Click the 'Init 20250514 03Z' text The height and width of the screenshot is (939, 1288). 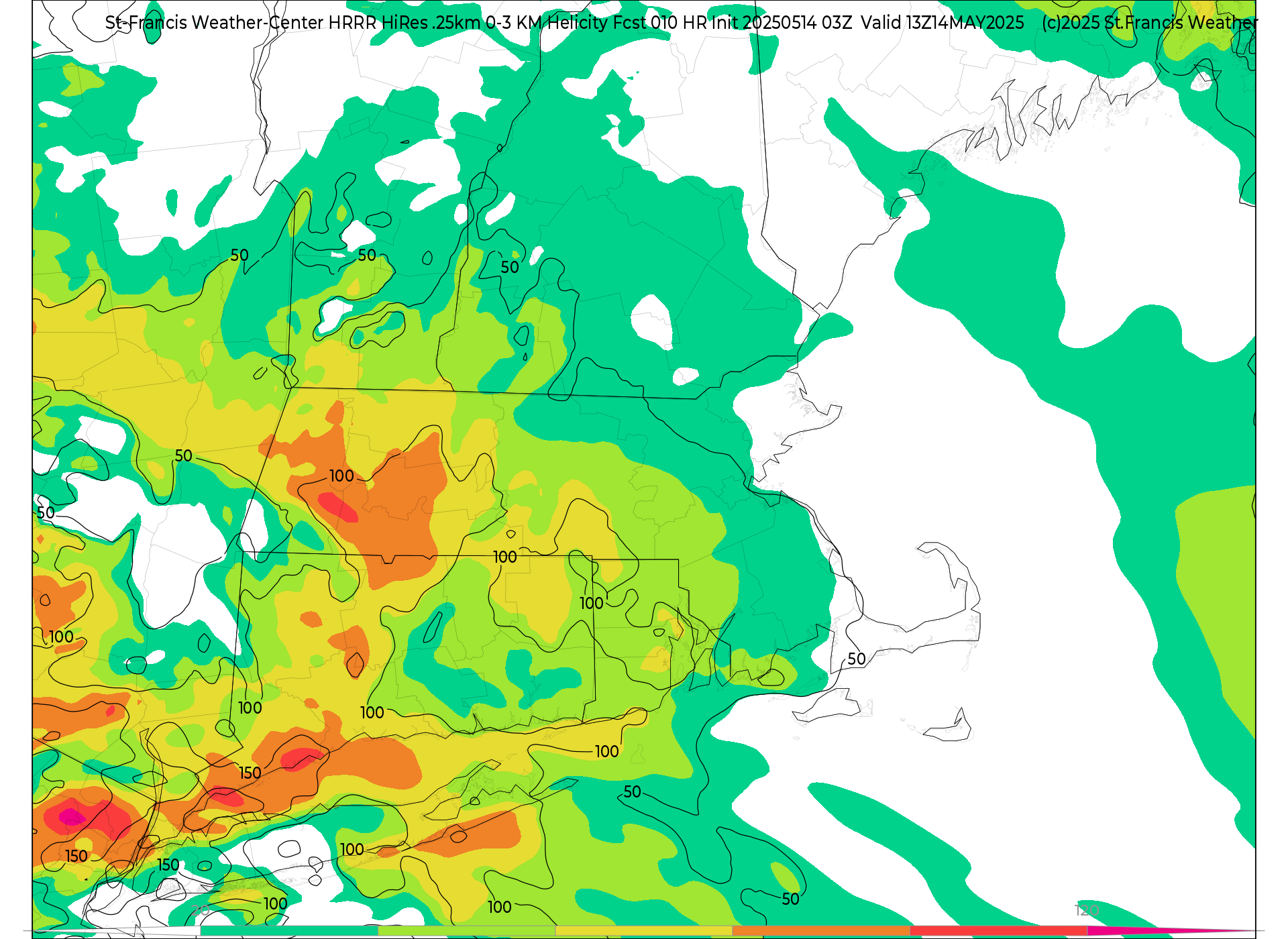coord(782,23)
